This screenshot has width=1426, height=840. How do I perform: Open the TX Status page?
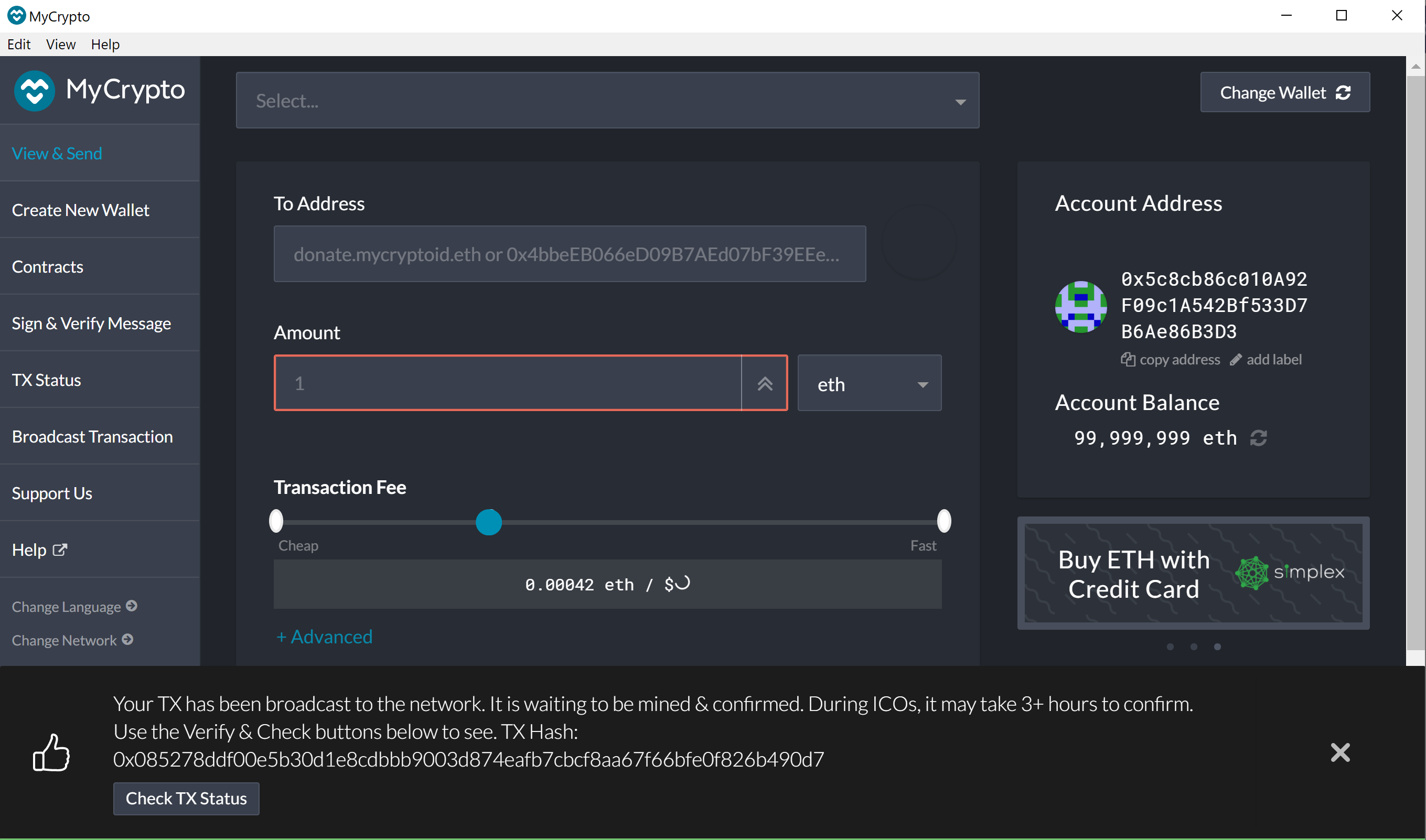tap(100, 380)
